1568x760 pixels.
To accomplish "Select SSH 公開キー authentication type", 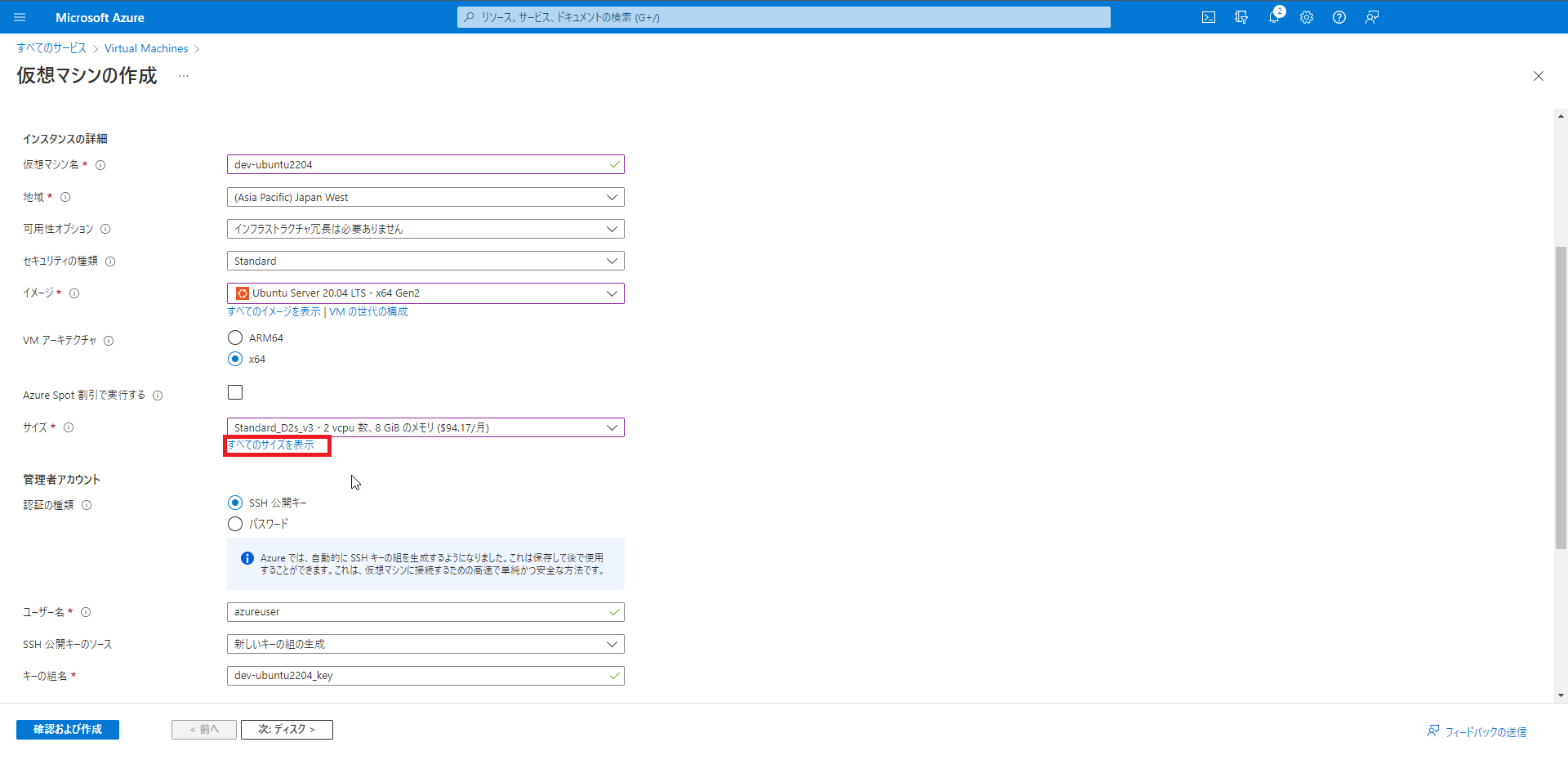I will point(235,503).
